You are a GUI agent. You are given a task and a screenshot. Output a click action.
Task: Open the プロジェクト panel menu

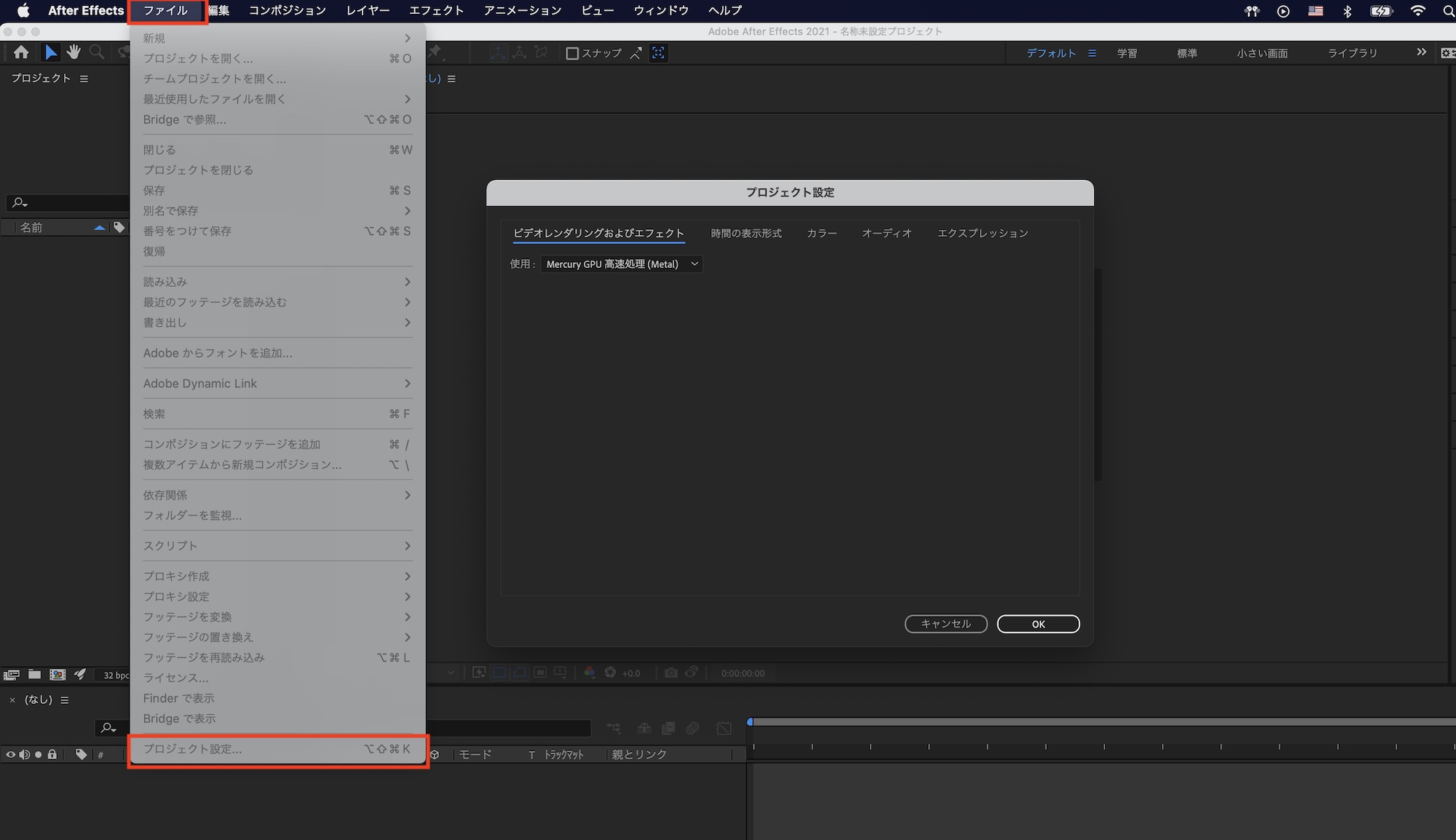pos(84,79)
